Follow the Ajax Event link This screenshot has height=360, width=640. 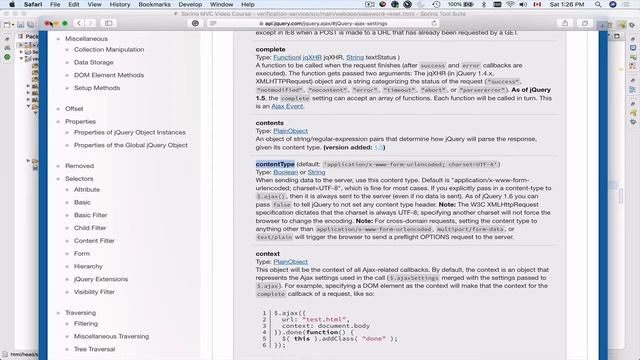click(287, 106)
